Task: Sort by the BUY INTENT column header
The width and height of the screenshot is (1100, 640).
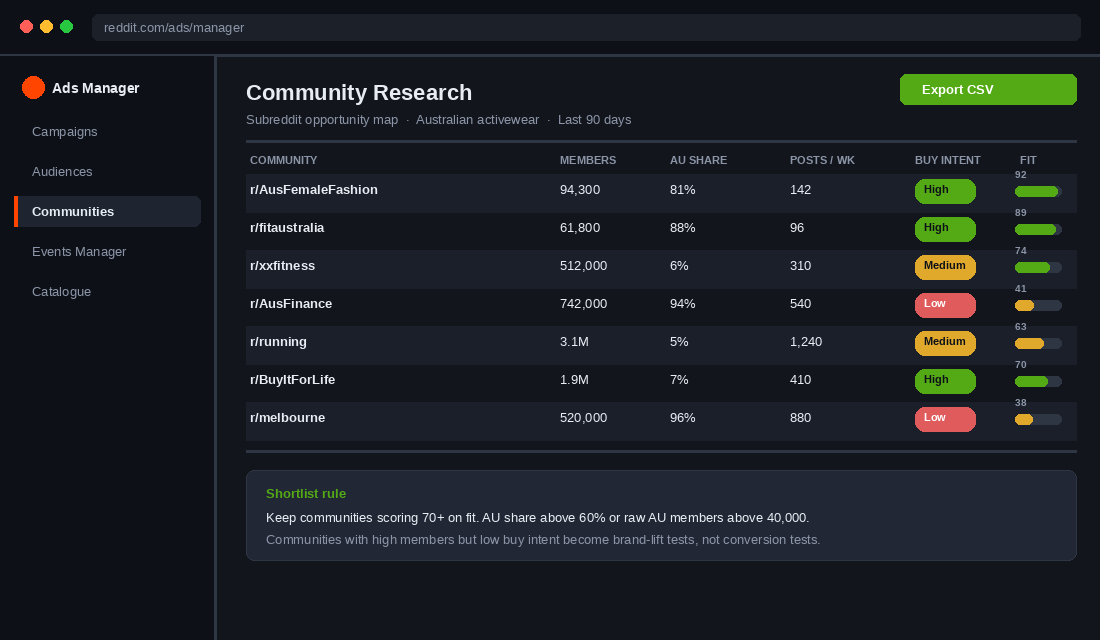Action: pyautogui.click(x=947, y=160)
